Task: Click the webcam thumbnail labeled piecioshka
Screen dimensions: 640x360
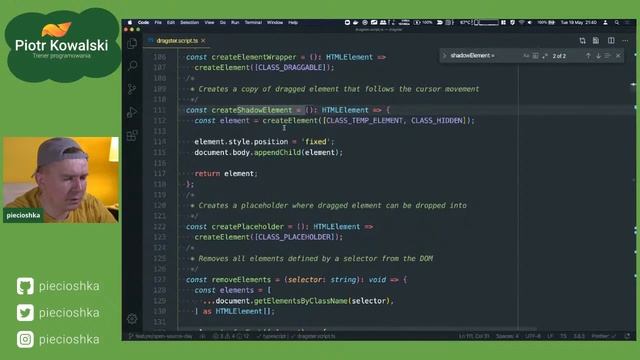Action: 61,180
